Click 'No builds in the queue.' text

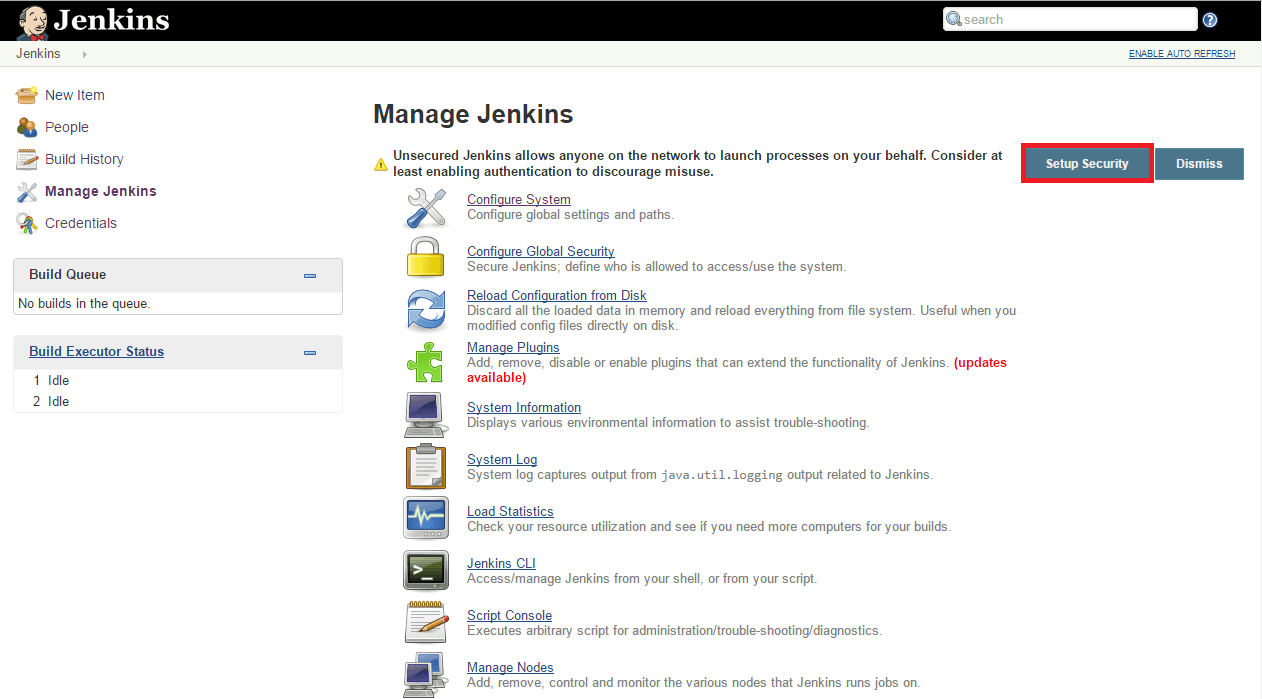coord(84,303)
